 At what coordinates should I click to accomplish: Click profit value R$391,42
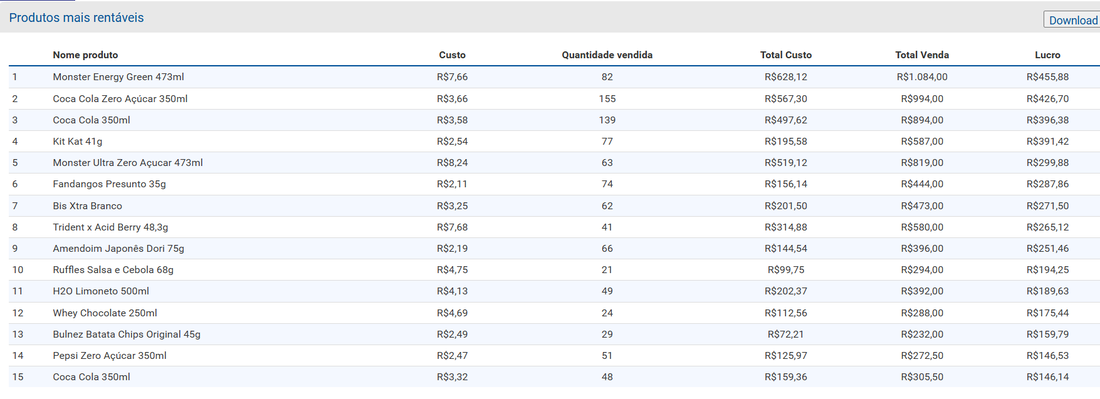(1047, 142)
